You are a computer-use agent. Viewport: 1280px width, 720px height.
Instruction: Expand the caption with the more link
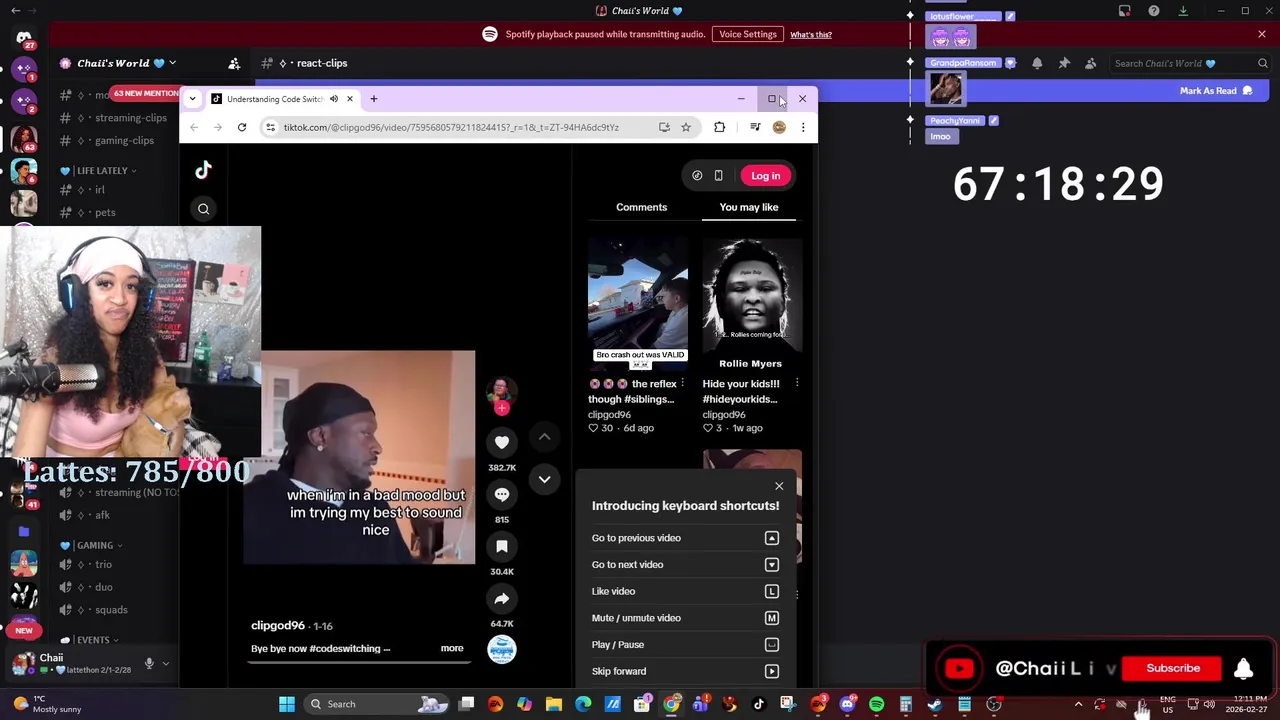452,649
